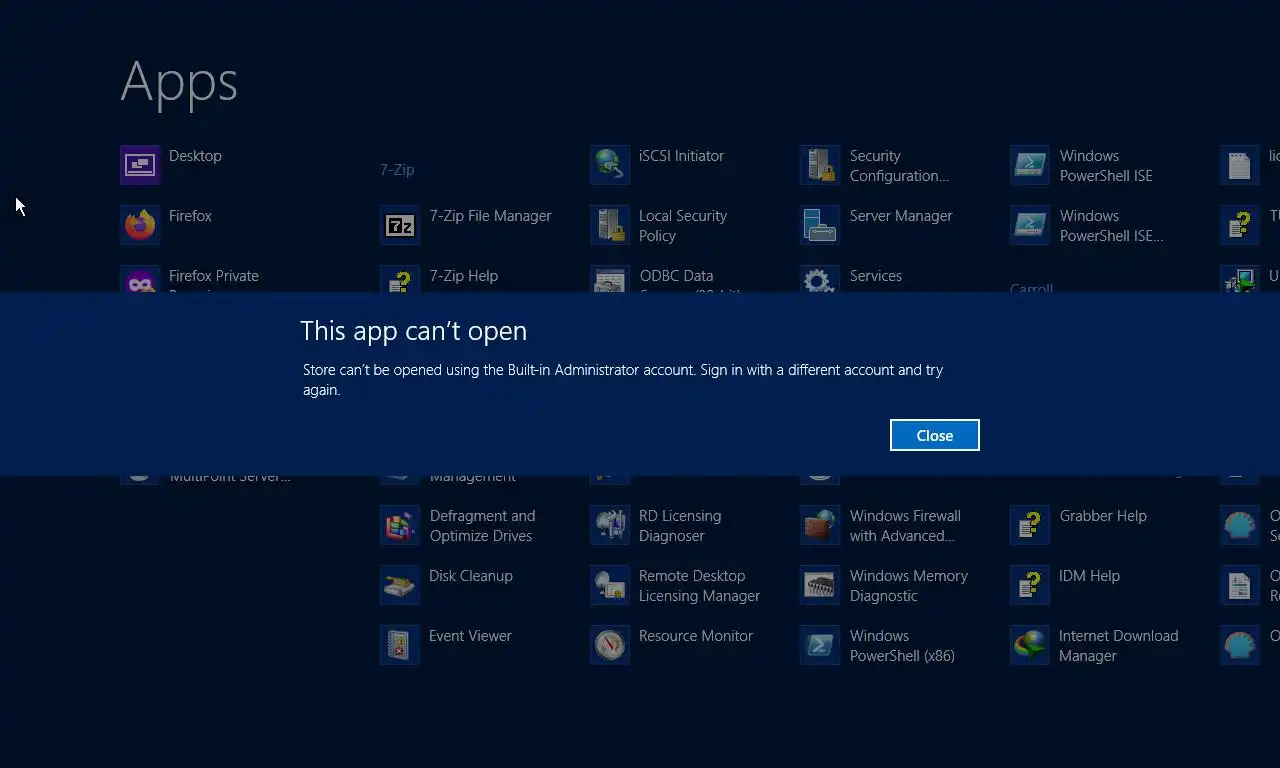Viewport: 1280px width, 768px height.
Task: Open the Defragment and Optimize Drives icon
Action: coord(400,525)
